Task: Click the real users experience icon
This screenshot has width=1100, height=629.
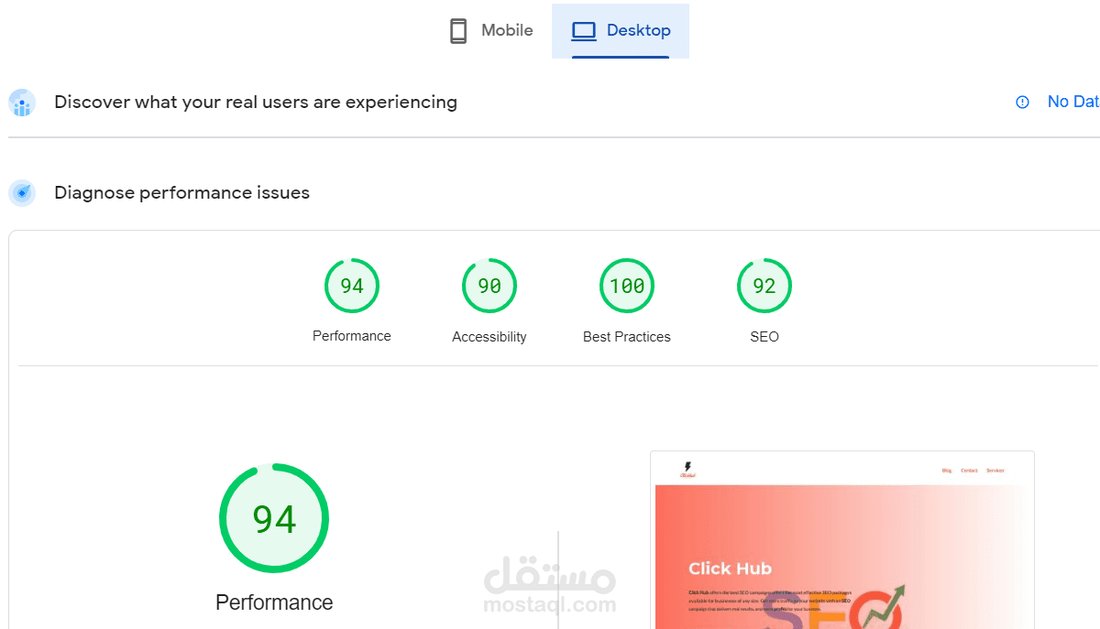Action: tap(22, 102)
